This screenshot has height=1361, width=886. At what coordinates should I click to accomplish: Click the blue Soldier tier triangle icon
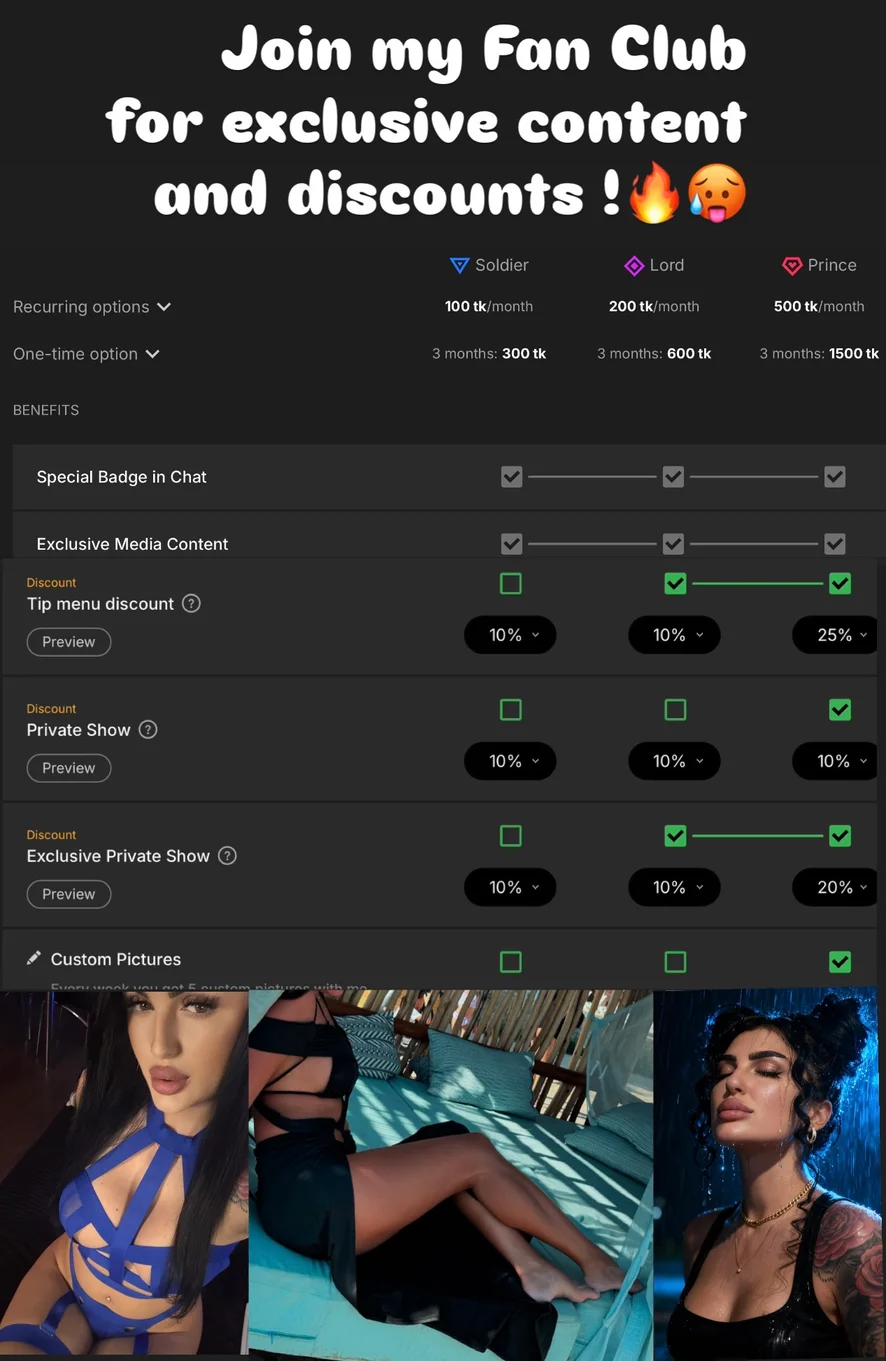point(459,265)
